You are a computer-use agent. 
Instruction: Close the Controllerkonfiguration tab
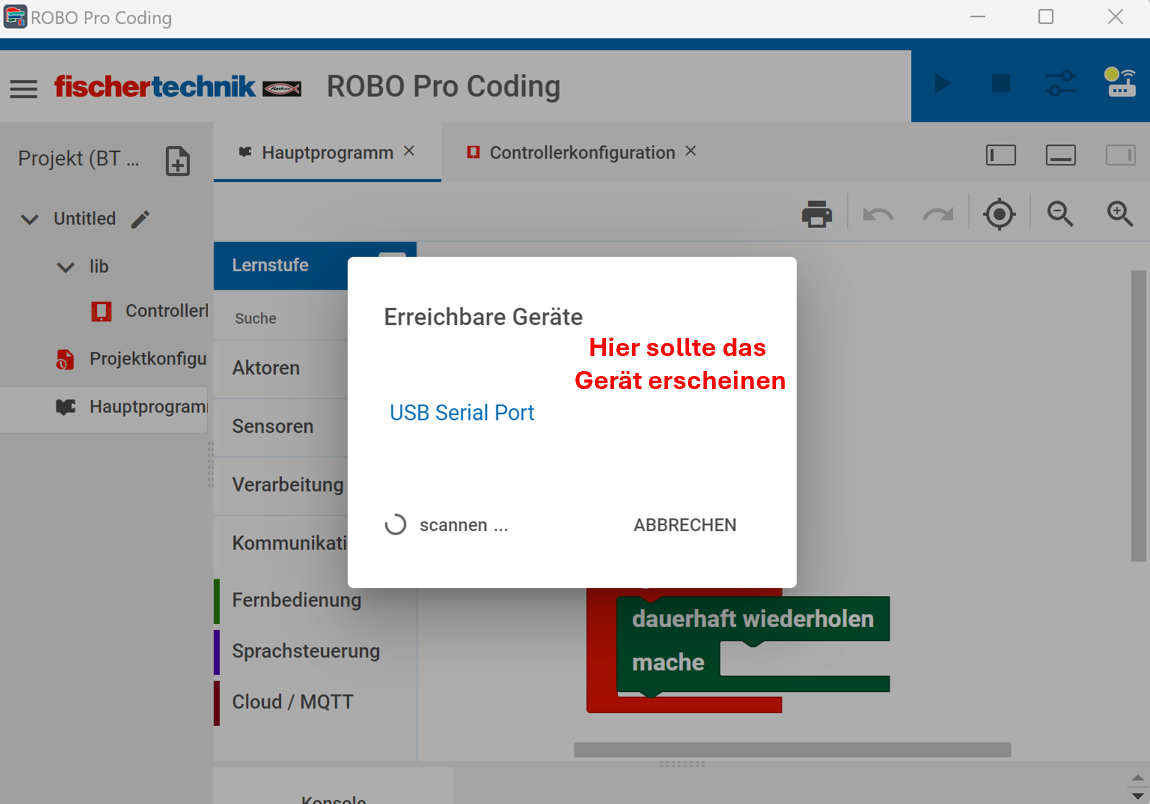tap(691, 151)
